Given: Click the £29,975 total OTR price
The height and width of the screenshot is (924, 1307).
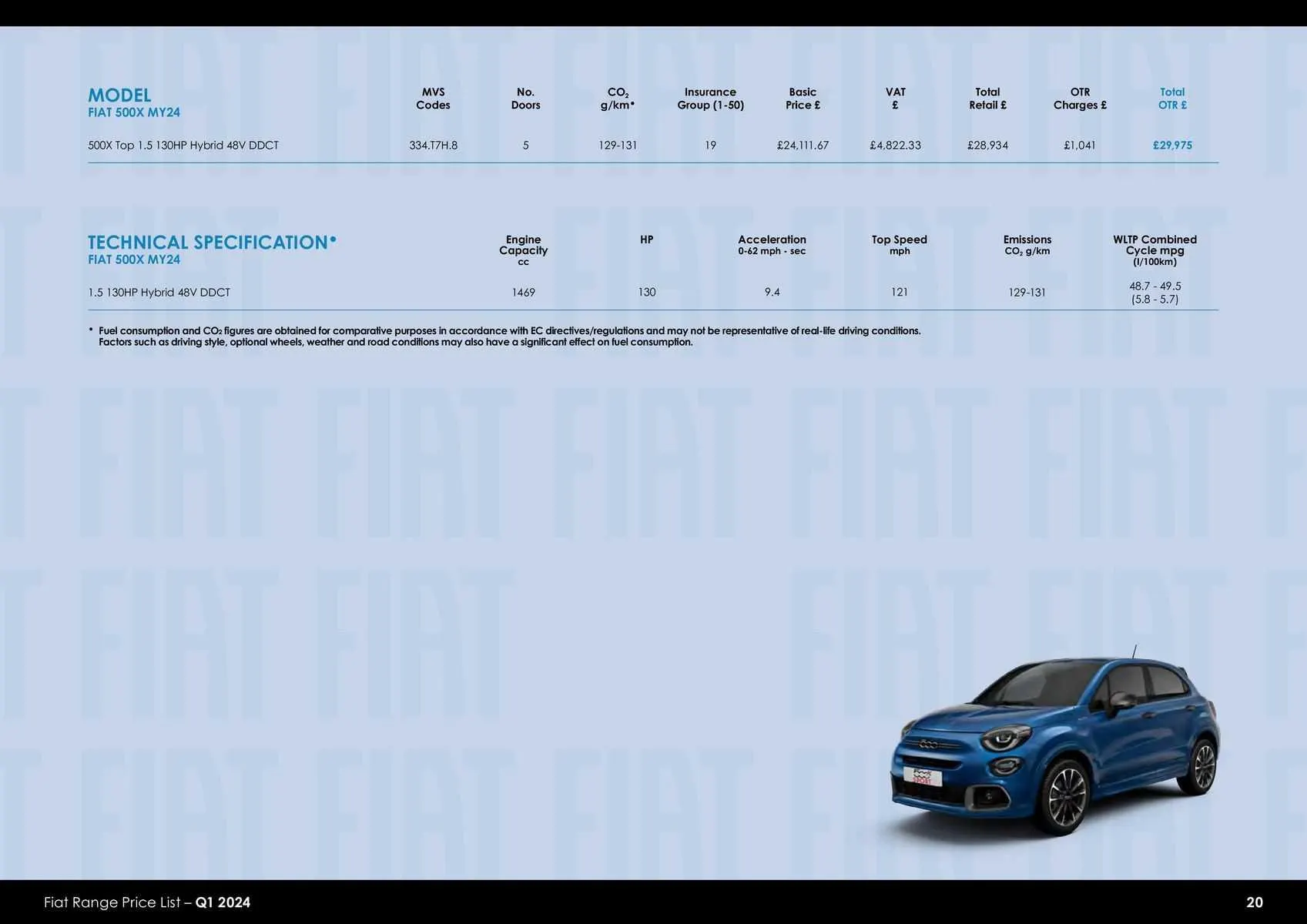Looking at the screenshot, I should tap(1173, 145).
